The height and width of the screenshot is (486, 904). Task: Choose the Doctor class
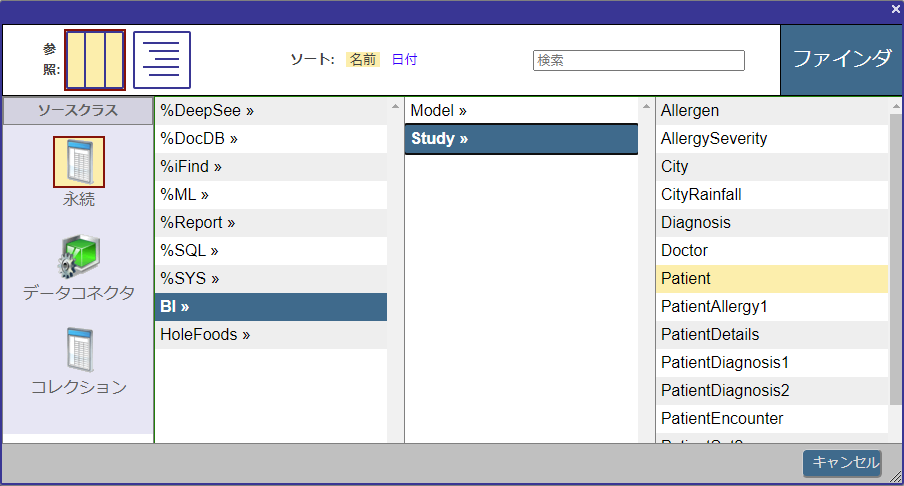[x=684, y=250]
